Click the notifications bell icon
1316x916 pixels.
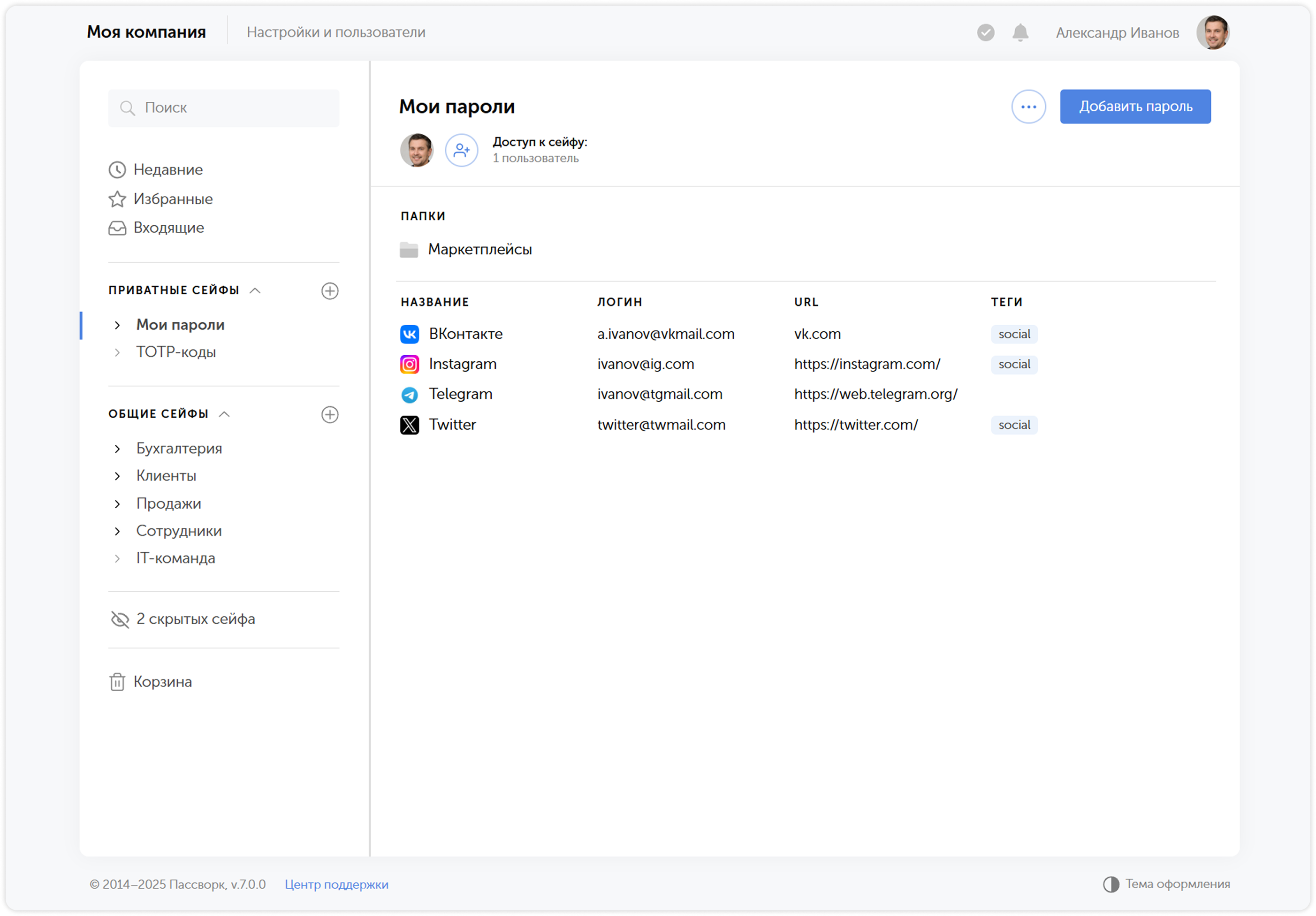click(x=1020, y=33)
